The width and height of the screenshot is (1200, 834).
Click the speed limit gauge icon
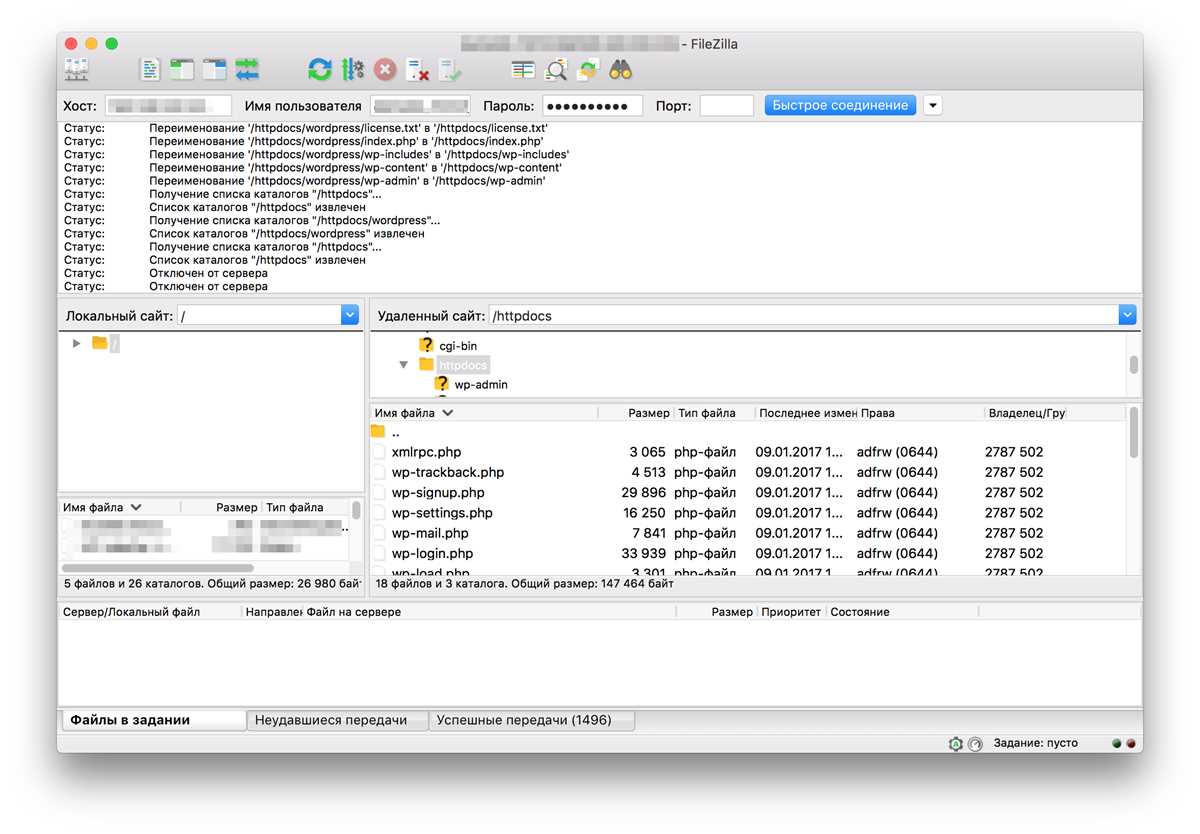click(975, 744)
